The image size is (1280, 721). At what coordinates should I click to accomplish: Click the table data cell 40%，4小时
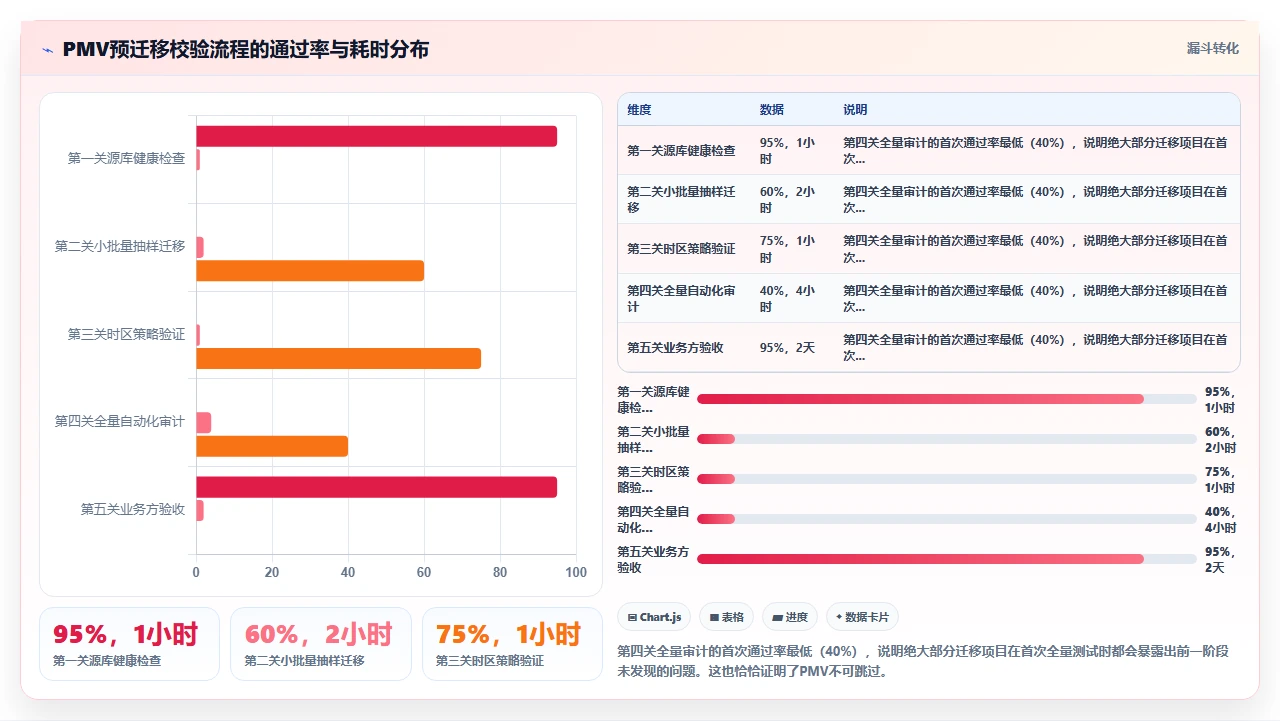(792, 298)
